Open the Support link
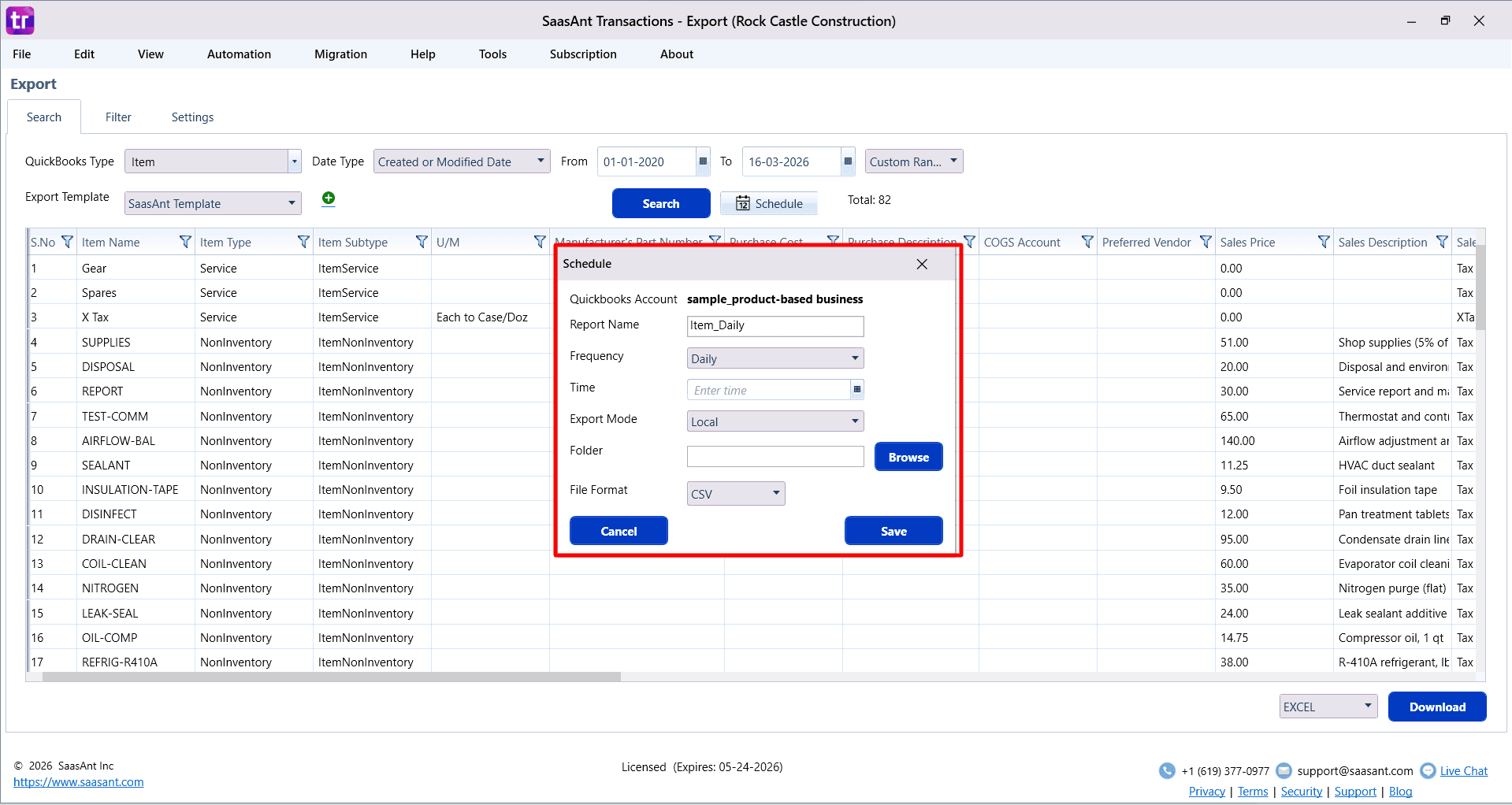The width and height of the screenshot is (1512, 805). point(1355,792)
